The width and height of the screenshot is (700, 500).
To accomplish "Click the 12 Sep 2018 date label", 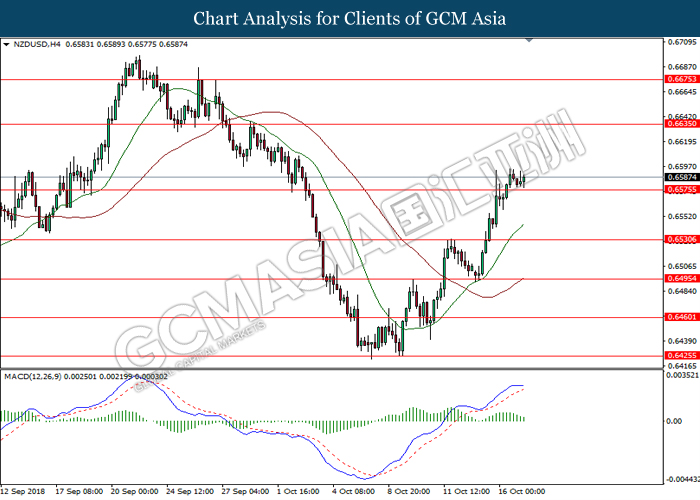I will (23, 492).
